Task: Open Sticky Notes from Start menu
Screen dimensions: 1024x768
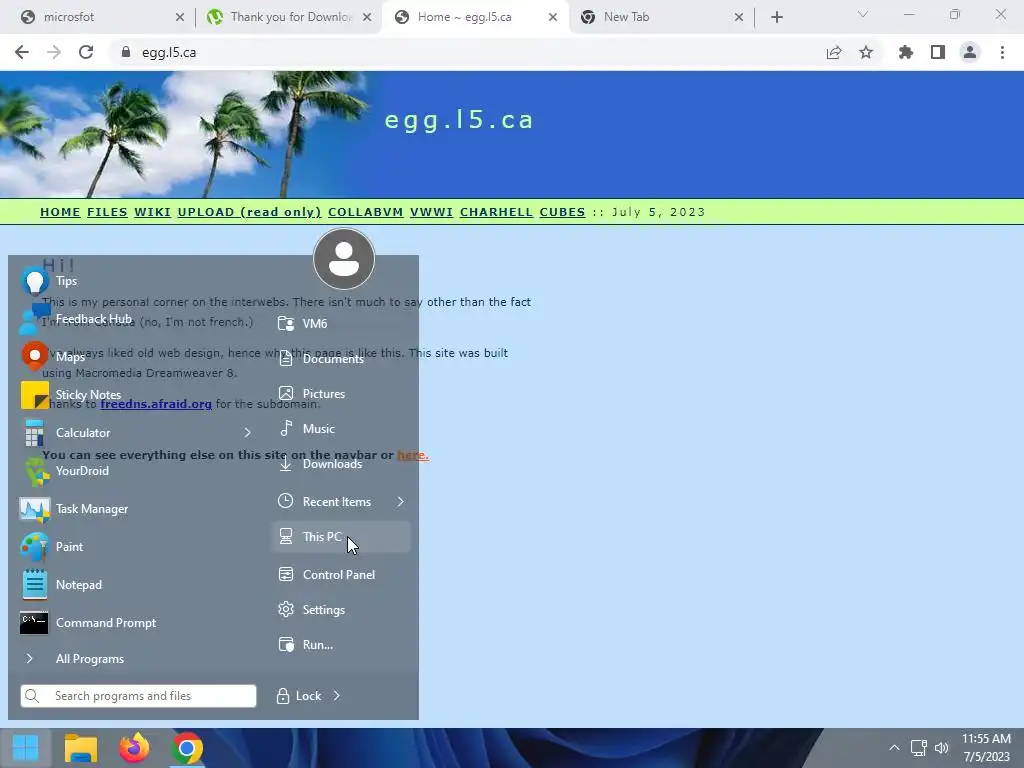Action: [135, 394]
